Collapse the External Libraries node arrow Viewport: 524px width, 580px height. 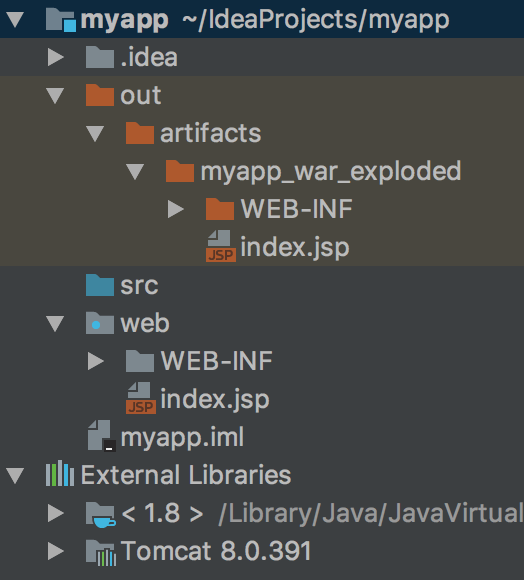point(16,475)
